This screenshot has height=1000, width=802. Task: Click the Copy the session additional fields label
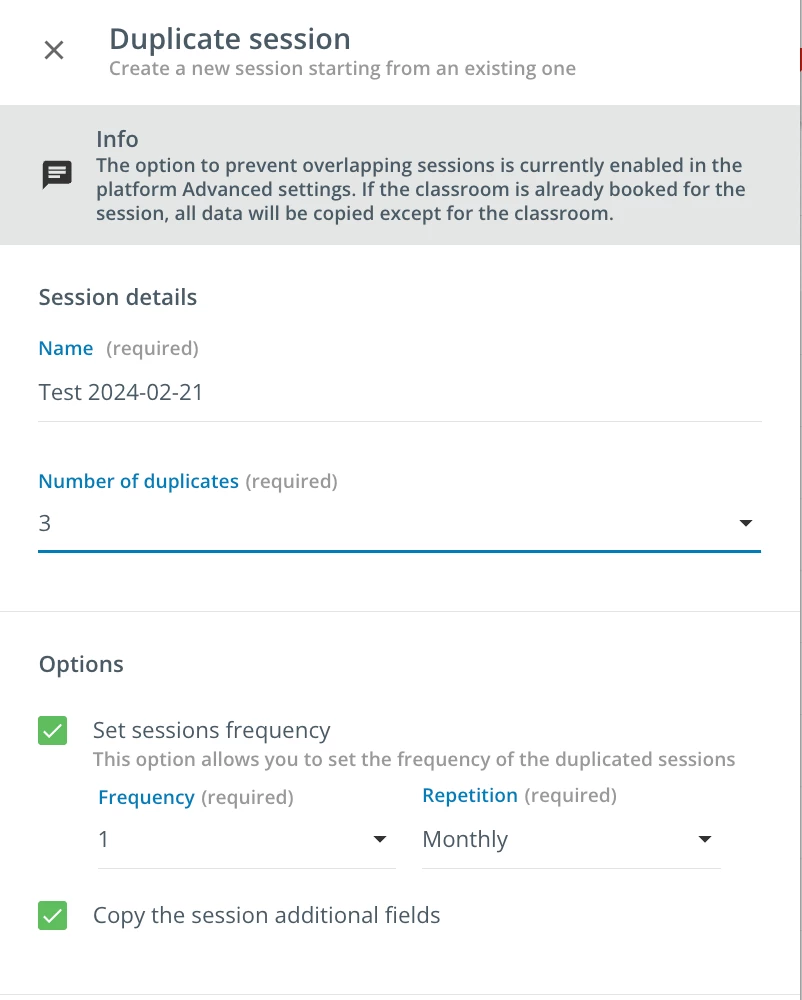tap(266, 915)
